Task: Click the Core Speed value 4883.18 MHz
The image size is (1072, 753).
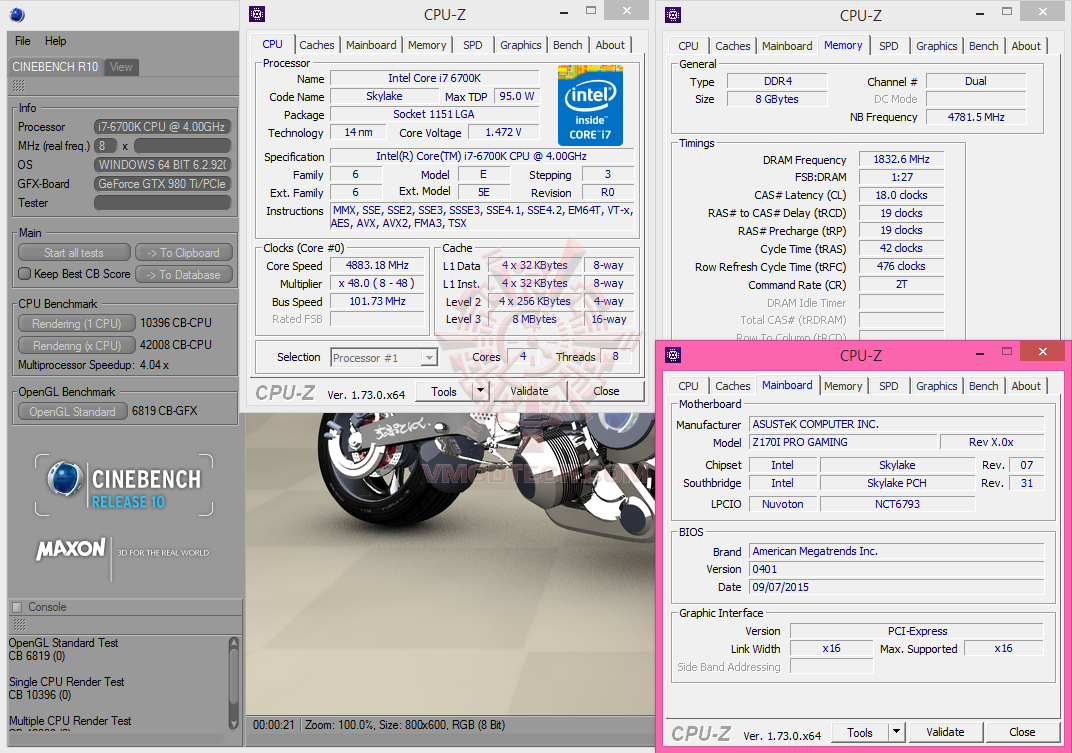Action: click(377, 265)
